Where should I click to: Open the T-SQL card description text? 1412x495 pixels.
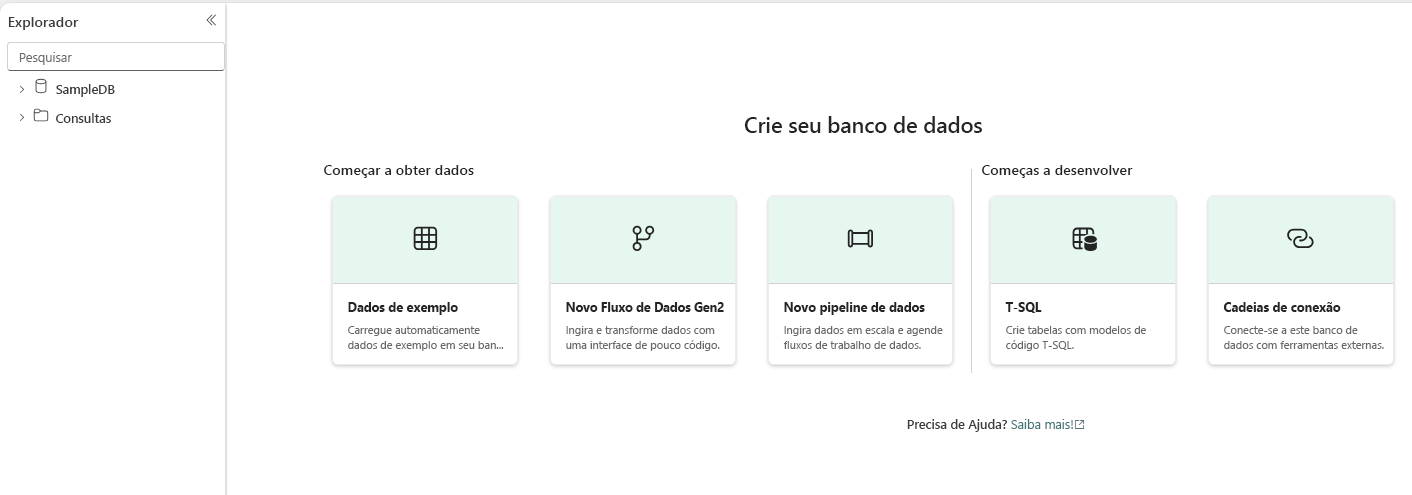click(1076, 338)
